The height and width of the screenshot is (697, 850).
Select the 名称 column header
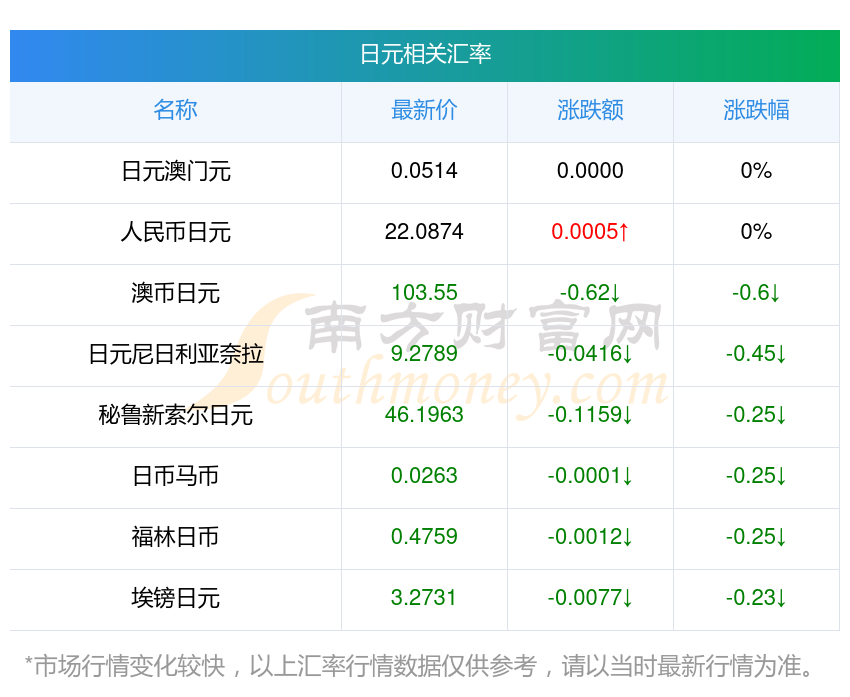175,110
